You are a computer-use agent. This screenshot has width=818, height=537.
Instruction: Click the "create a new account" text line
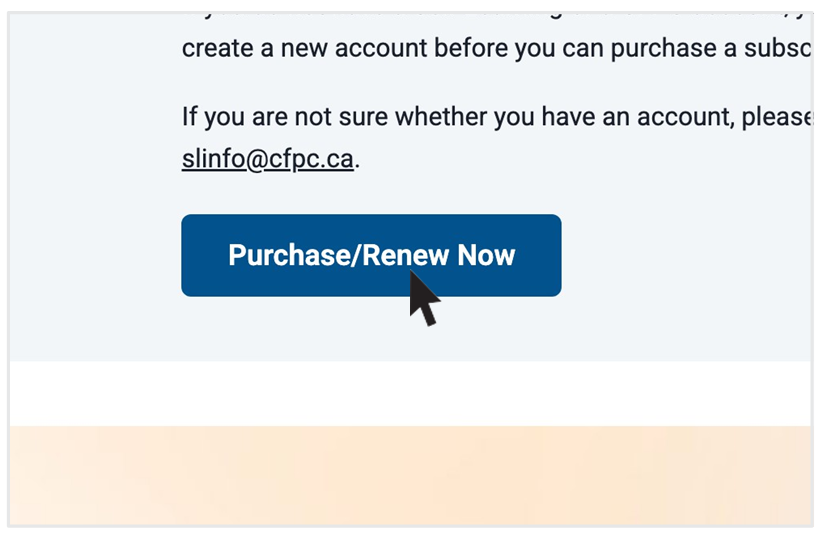coord(495,48)
